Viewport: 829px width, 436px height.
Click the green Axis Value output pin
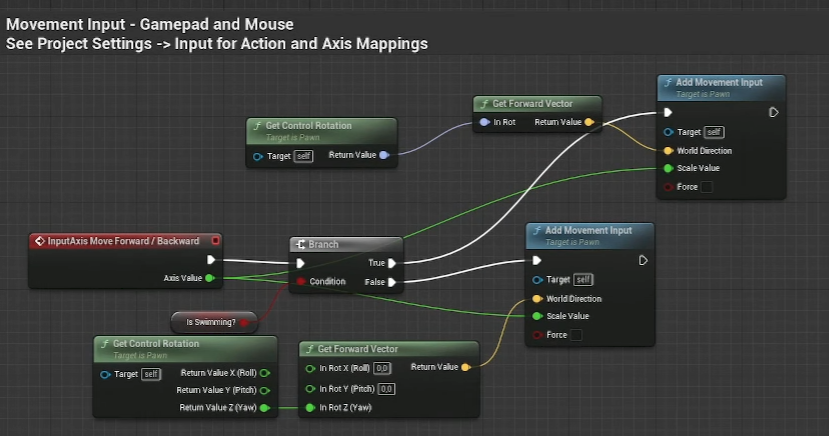[x=210, y=278]
